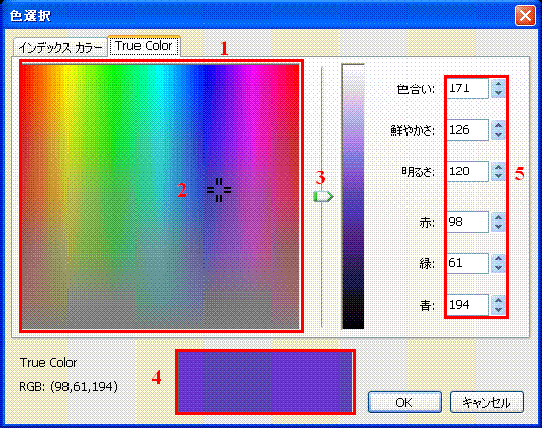Viewport: 542px width, 428px height.
Task: Decrease the 色合い hue value with down arrow
Action: tap(498, 93)
